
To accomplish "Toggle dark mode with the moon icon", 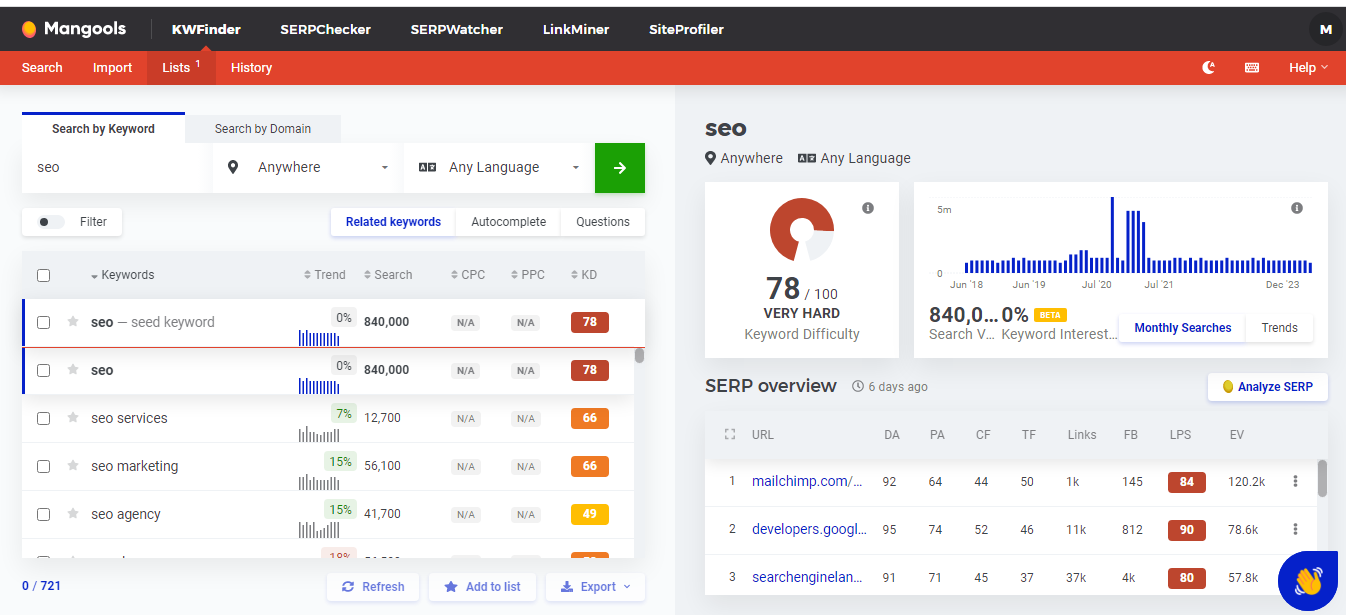I will point(1209,68).
